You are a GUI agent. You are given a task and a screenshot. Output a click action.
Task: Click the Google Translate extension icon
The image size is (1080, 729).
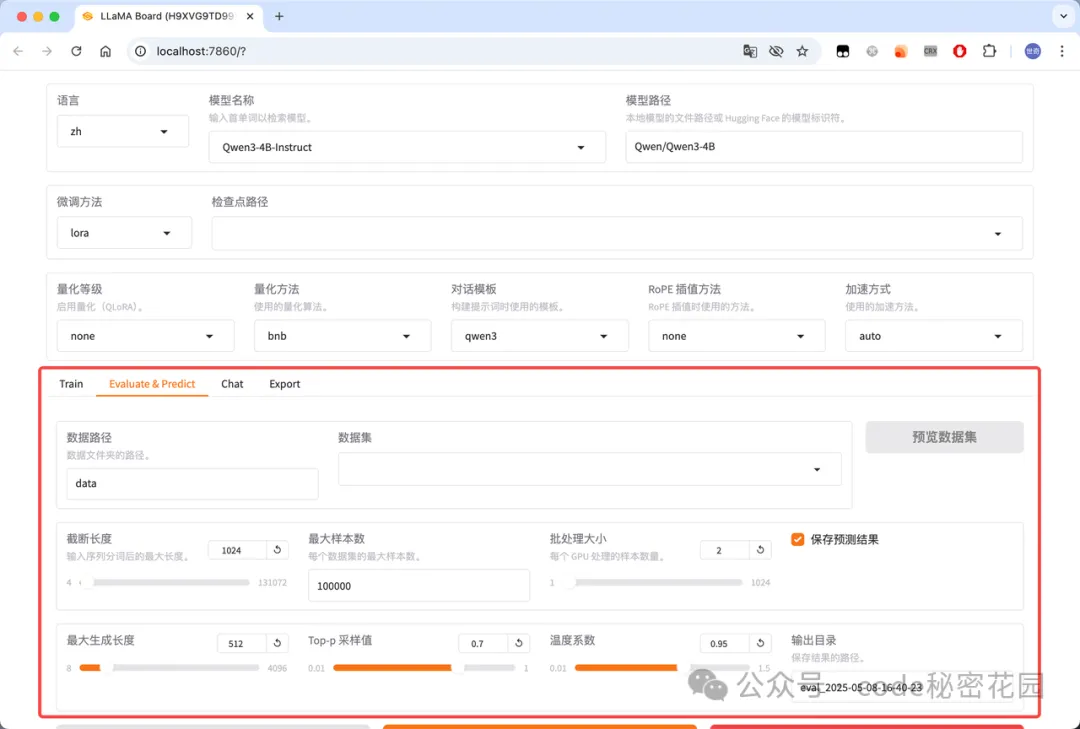click(750, 51)
